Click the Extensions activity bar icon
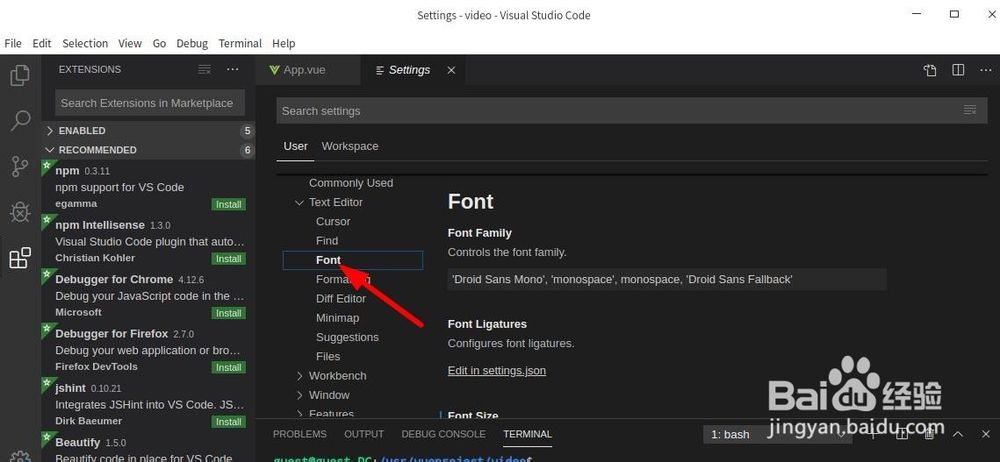The image size is (1000, 462). (20, 258)
